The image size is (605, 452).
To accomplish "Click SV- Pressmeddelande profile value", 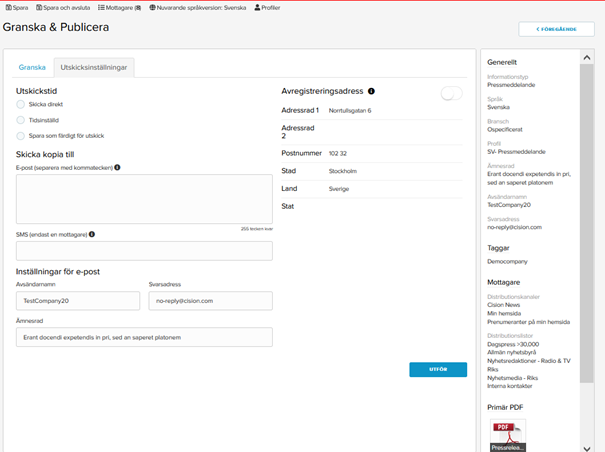I will pyautogui.click(x=516, y=152).
